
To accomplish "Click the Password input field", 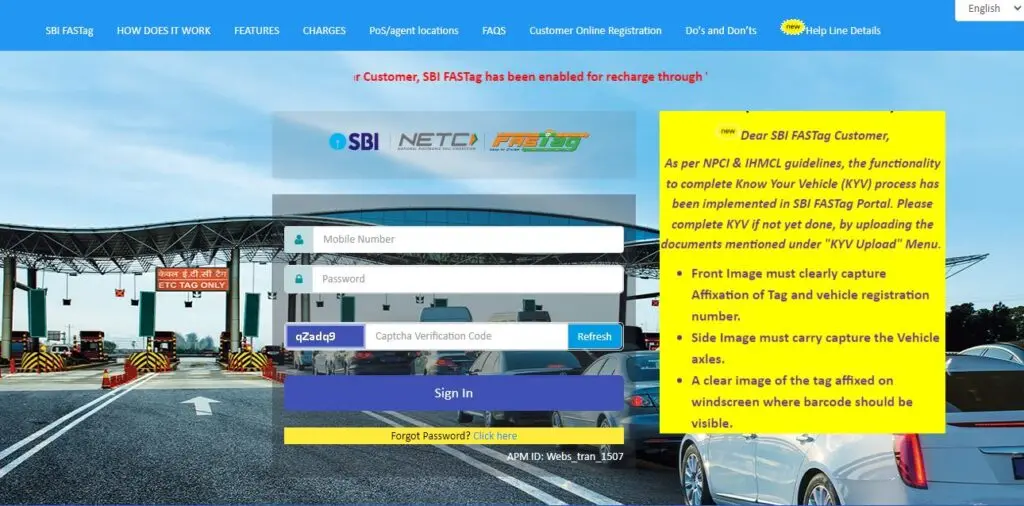I will tap(468, 279).
